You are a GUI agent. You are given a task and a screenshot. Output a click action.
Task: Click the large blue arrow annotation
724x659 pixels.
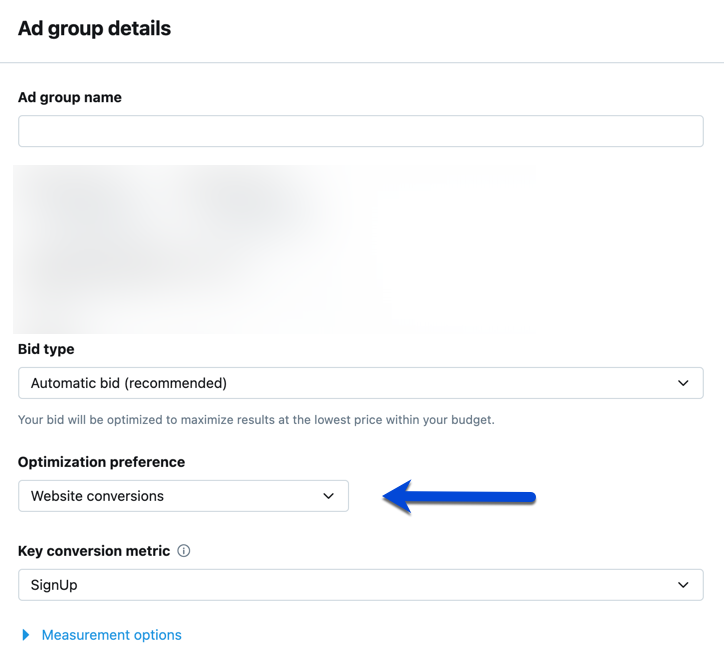coord(460,496)
